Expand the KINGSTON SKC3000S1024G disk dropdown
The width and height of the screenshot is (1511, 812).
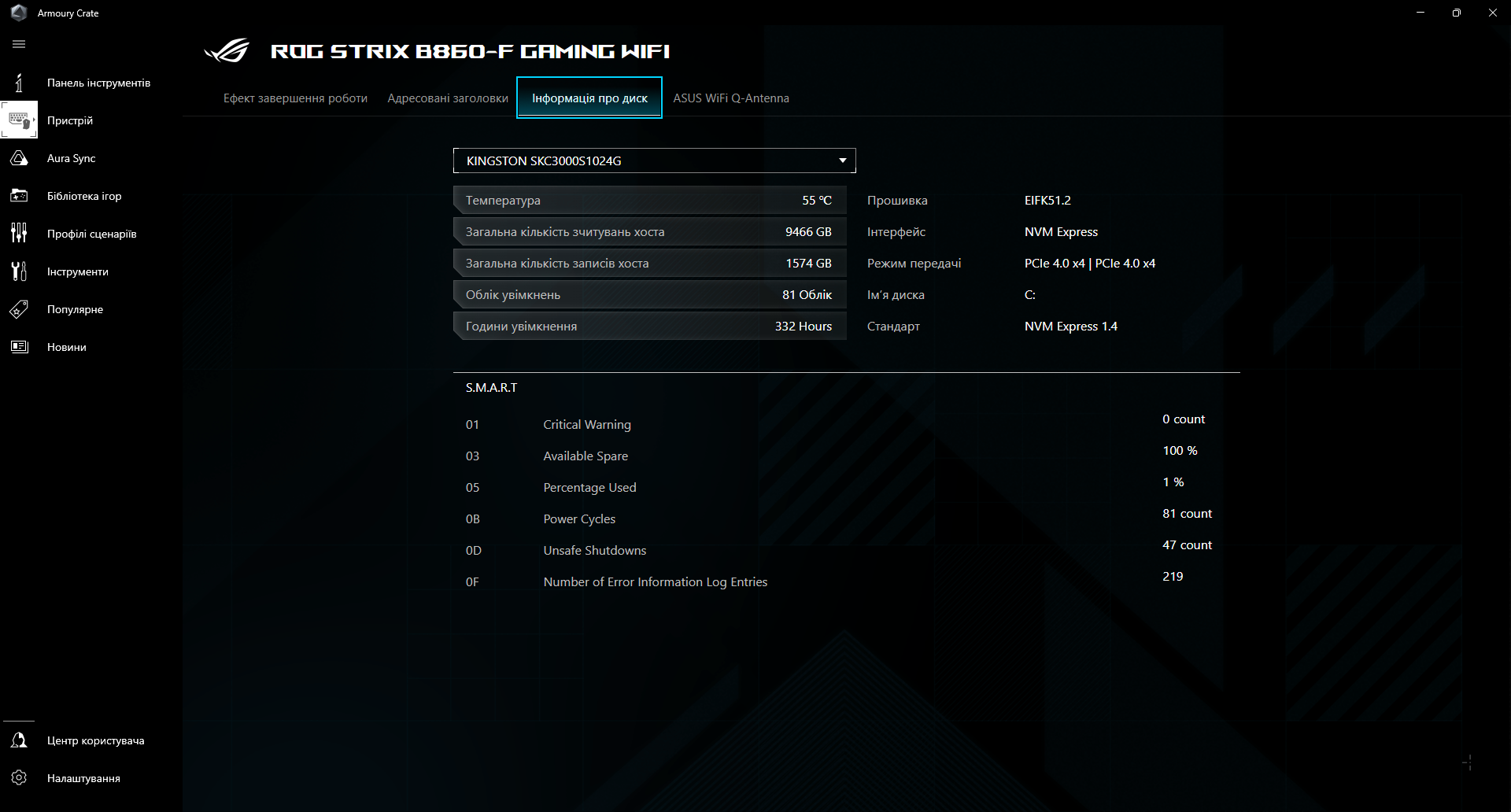pos(655,161)
